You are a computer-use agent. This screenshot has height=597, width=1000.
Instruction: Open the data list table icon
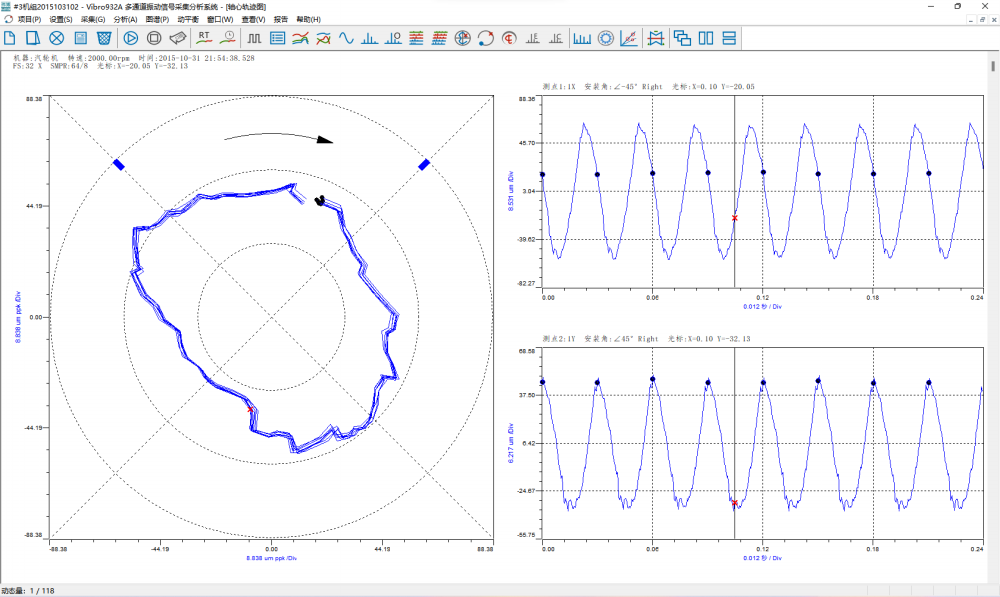tap(277, 38)
